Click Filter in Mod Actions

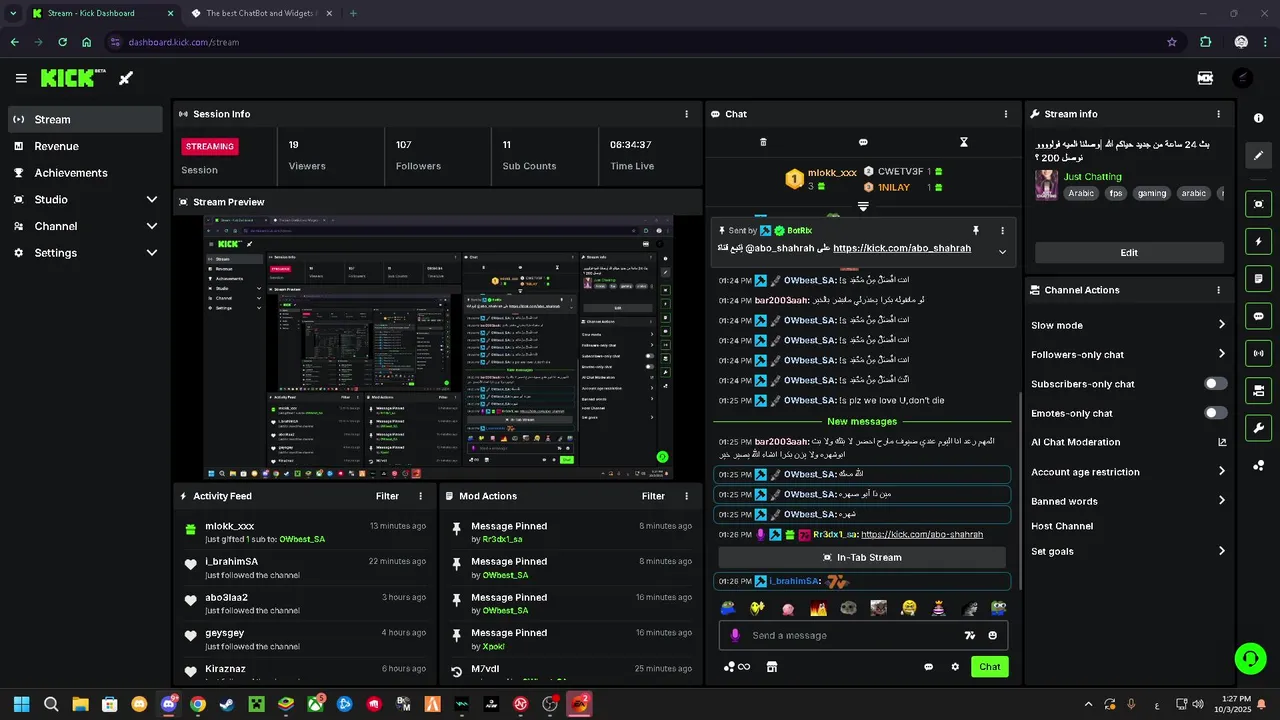click(653, 496)
